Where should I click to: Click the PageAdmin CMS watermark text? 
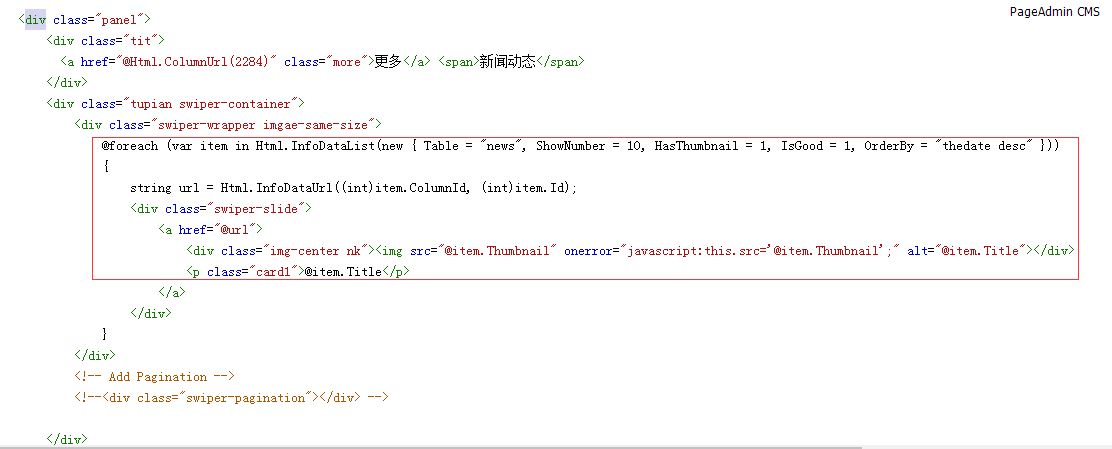click(x=1053, y=12)
